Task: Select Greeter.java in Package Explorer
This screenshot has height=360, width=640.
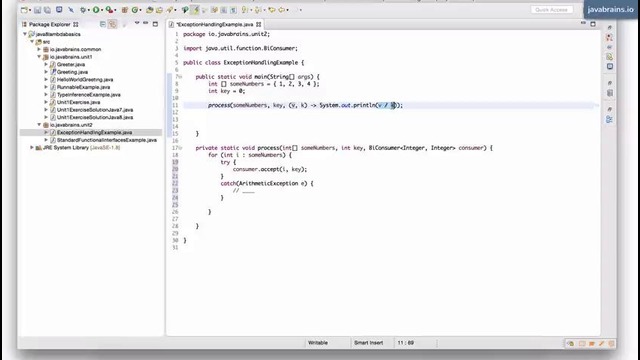Action: 71,64
